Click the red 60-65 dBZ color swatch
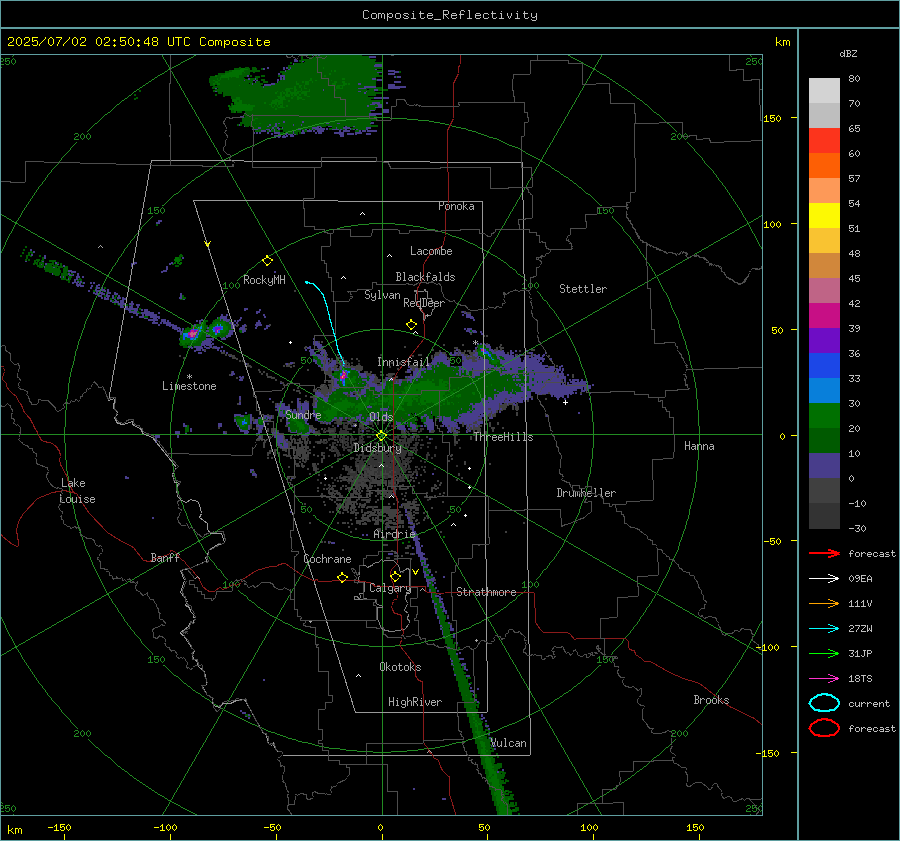The image size is (900, 841). tap(824, 141)
